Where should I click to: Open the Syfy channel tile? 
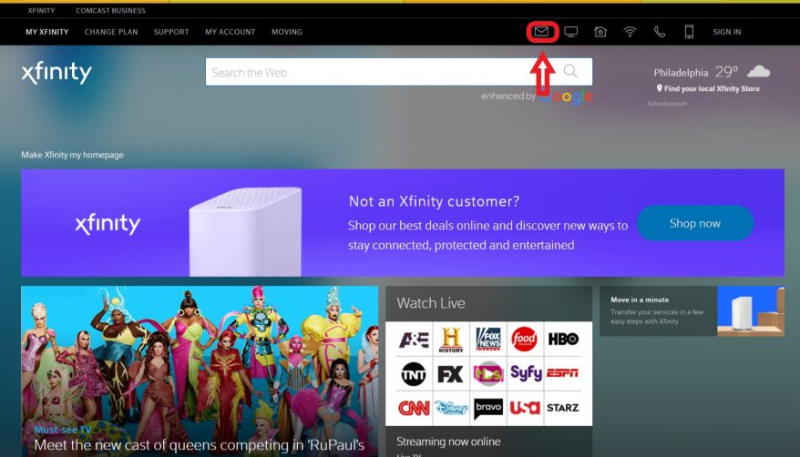526,374
